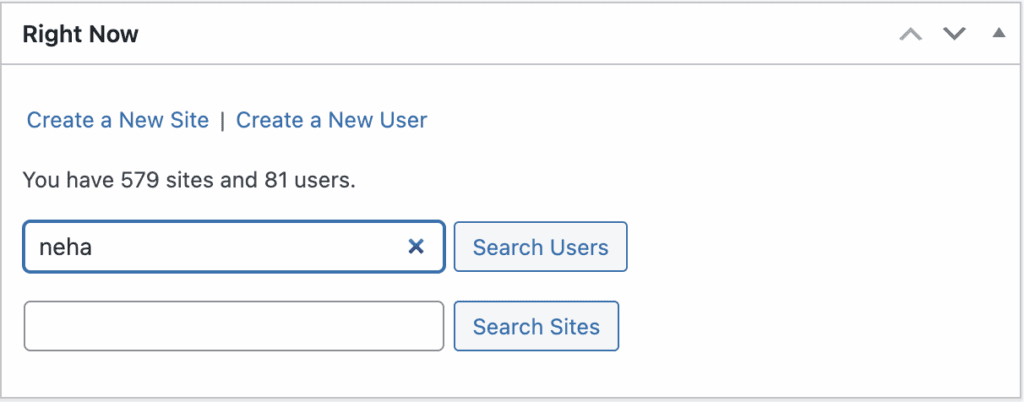Click the blank area right of Search Sites
Viewport: 1024px width, 402px height.
click(x=800, y=326)
